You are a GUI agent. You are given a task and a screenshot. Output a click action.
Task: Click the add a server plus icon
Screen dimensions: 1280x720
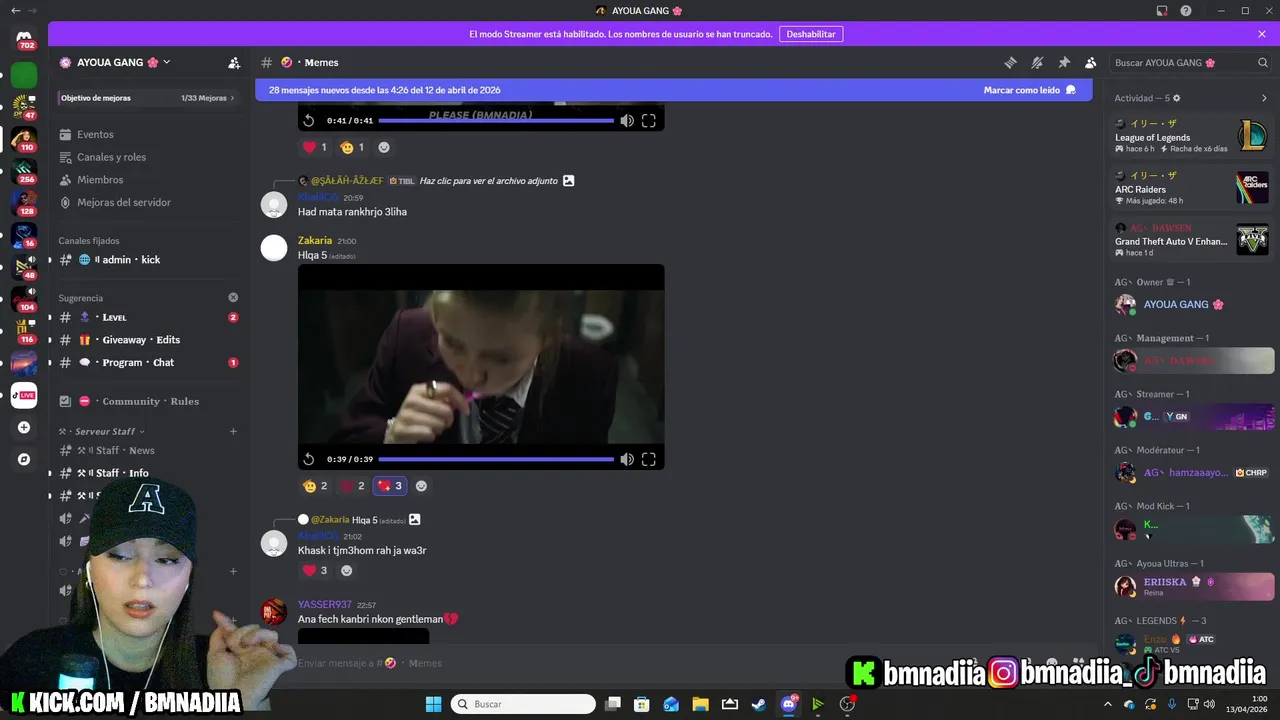tap(24, 428)
